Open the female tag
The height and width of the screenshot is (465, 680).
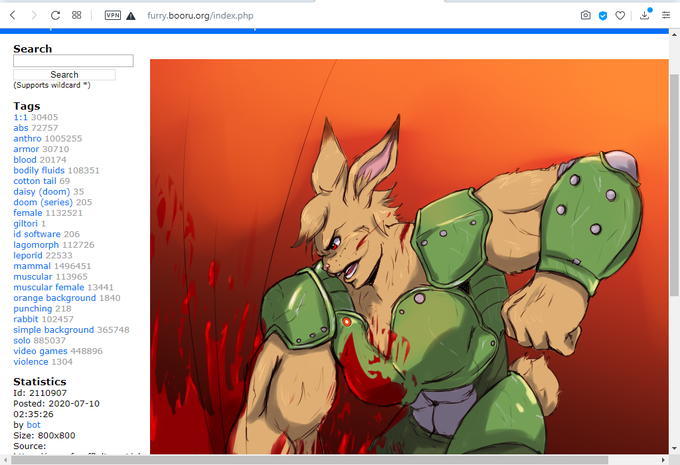pyautogui.click(x=28, y=213)
